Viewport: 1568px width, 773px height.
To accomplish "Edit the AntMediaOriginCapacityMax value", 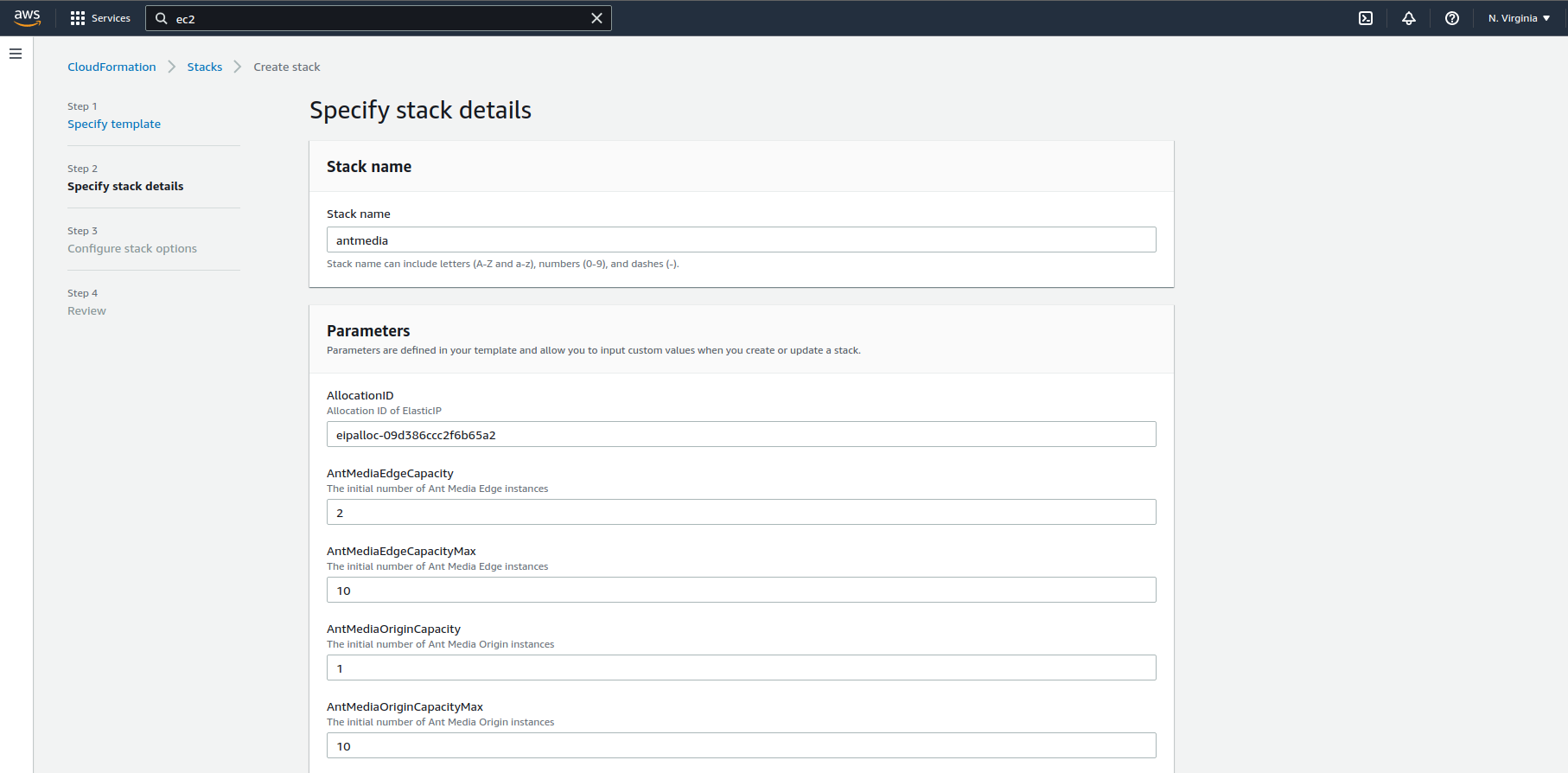I will coord(742,745).
